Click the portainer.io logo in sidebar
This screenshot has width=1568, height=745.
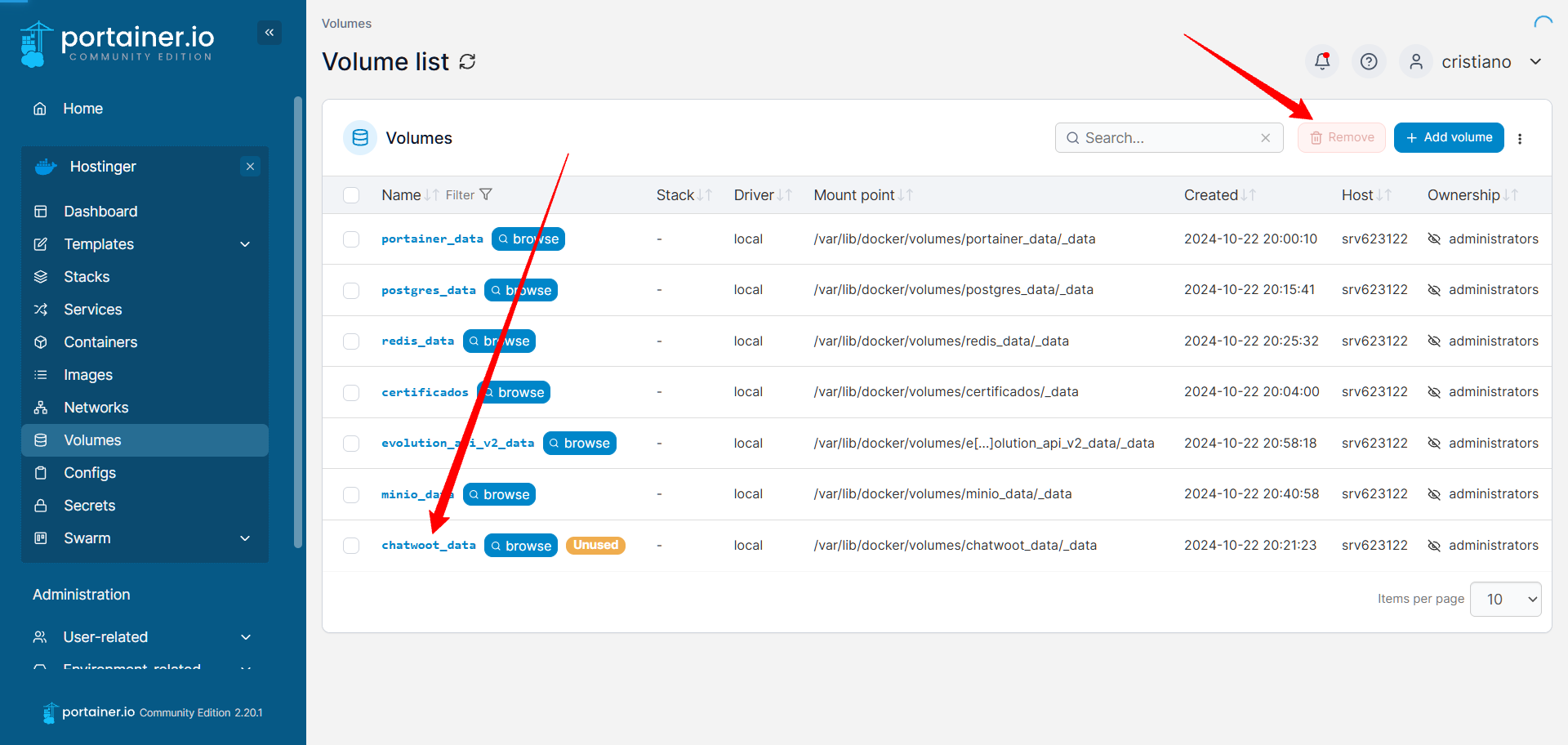(117, 43)
